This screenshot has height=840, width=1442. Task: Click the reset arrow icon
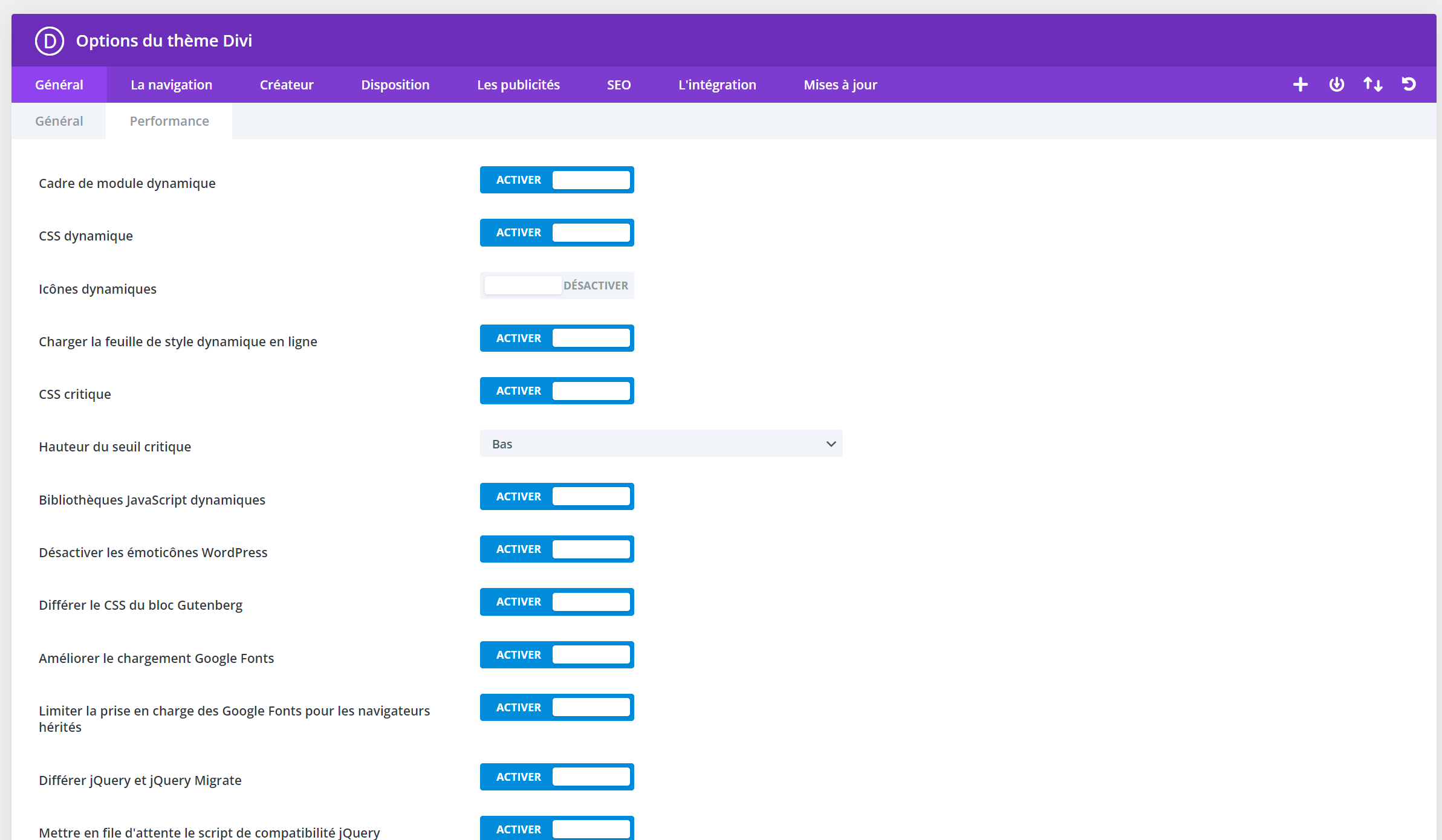(1409, 85)
